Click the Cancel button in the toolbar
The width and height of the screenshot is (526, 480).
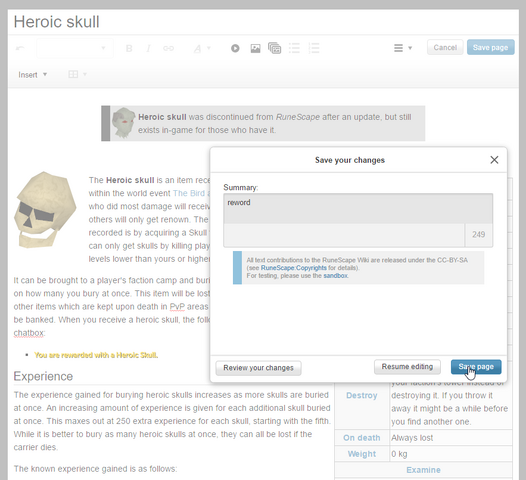[445, 47]
